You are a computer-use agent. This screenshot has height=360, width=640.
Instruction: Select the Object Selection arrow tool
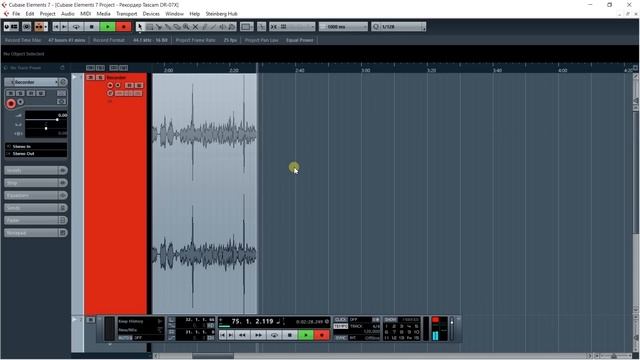coord(140,27)
